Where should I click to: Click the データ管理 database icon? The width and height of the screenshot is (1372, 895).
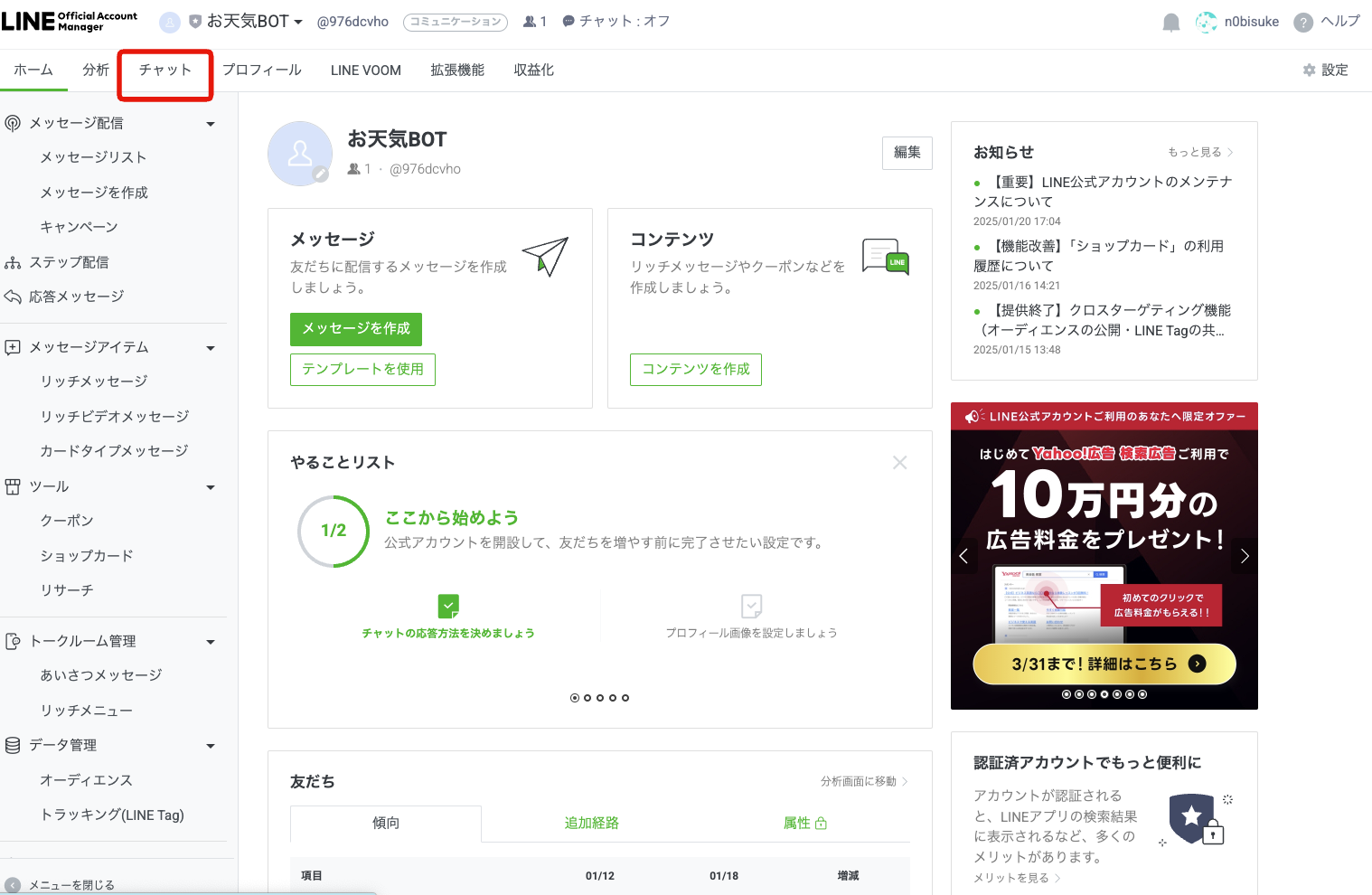click(13, 746)
